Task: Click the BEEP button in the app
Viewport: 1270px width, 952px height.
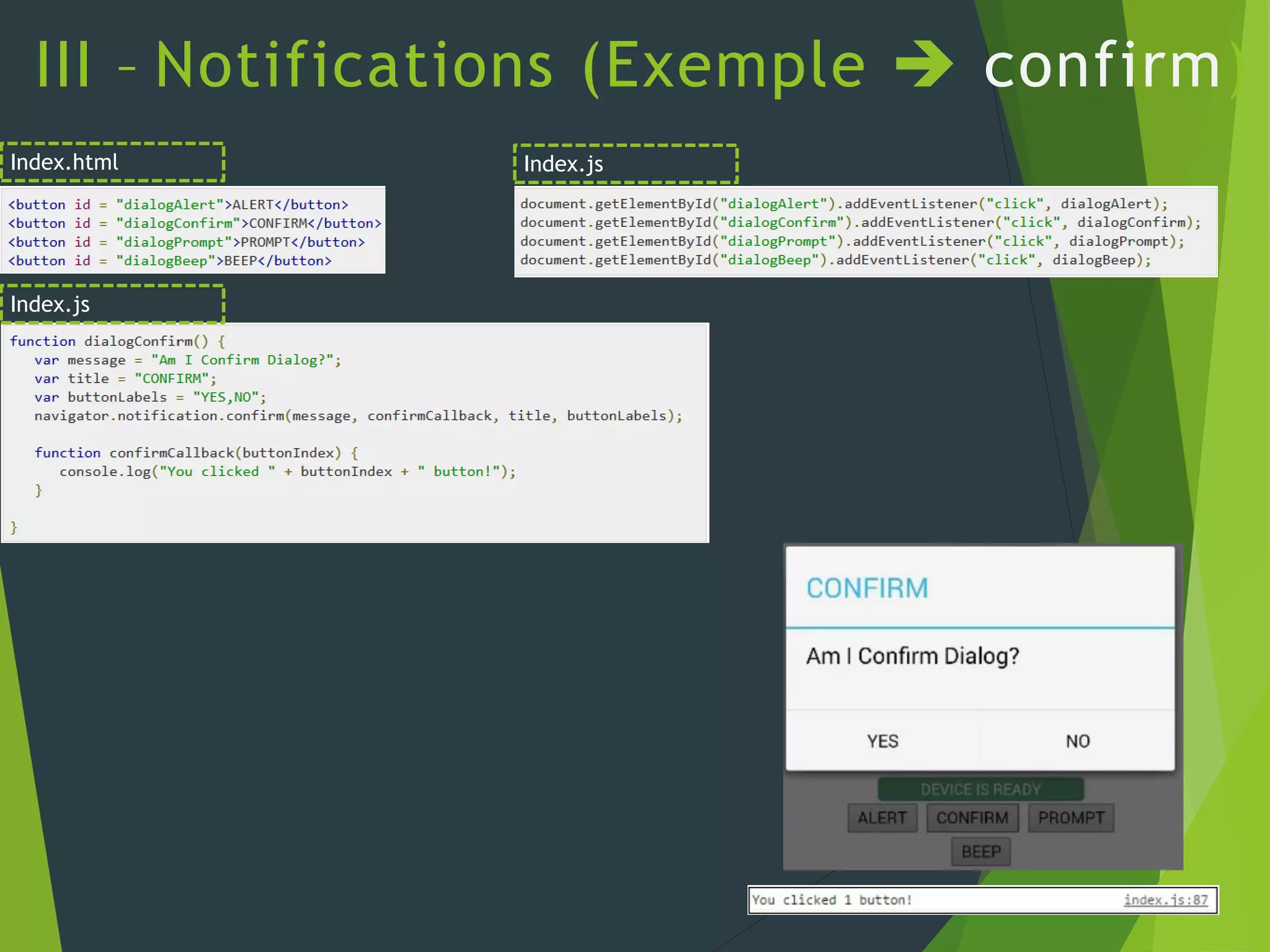Action: point(981,852)
